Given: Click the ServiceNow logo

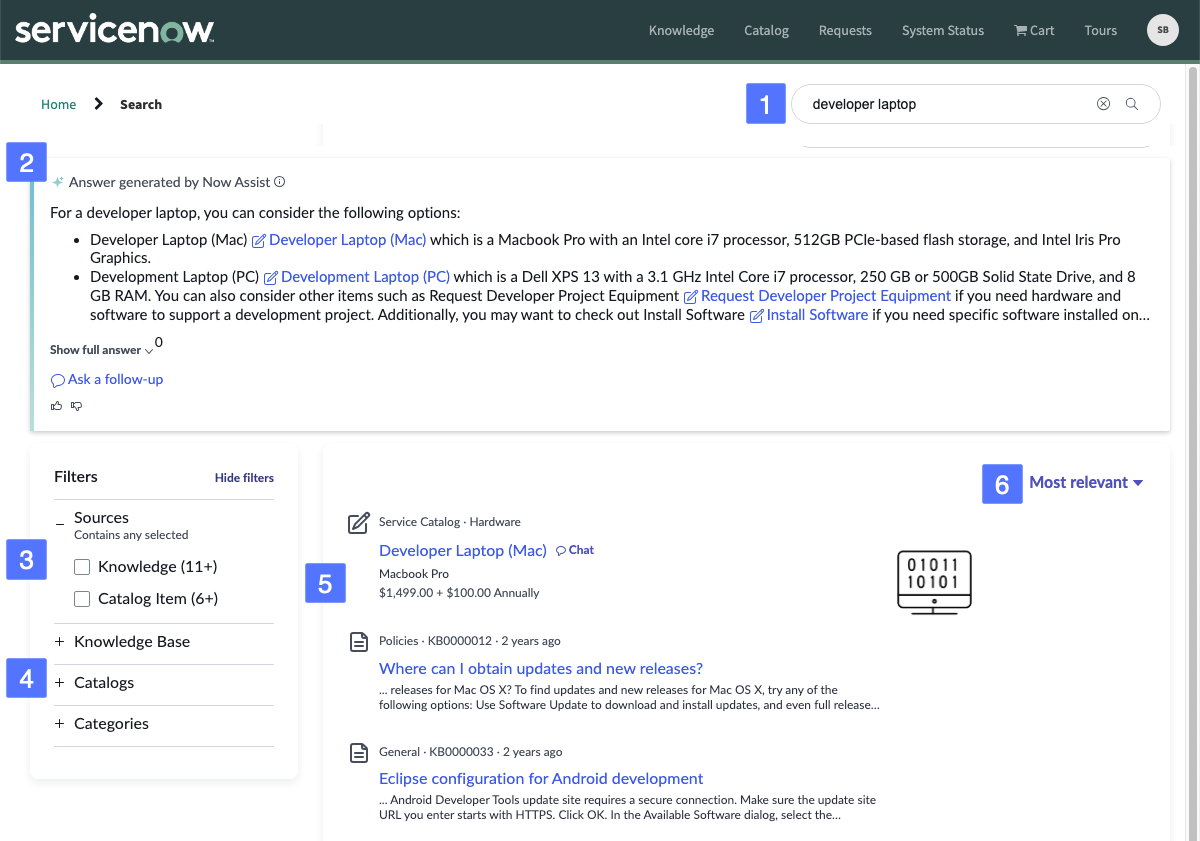Looking at the screenshot, I should (x=114, y=30).
